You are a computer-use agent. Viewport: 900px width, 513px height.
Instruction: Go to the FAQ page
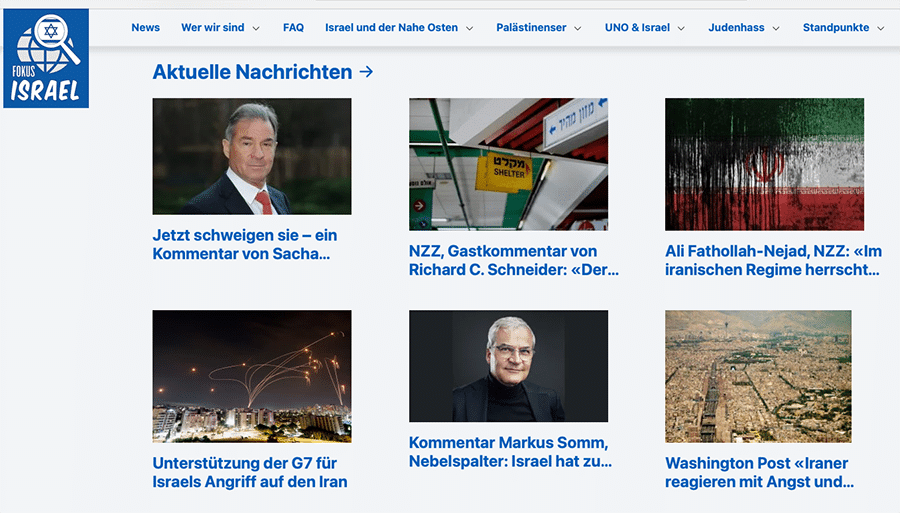[x=293, y=28]
